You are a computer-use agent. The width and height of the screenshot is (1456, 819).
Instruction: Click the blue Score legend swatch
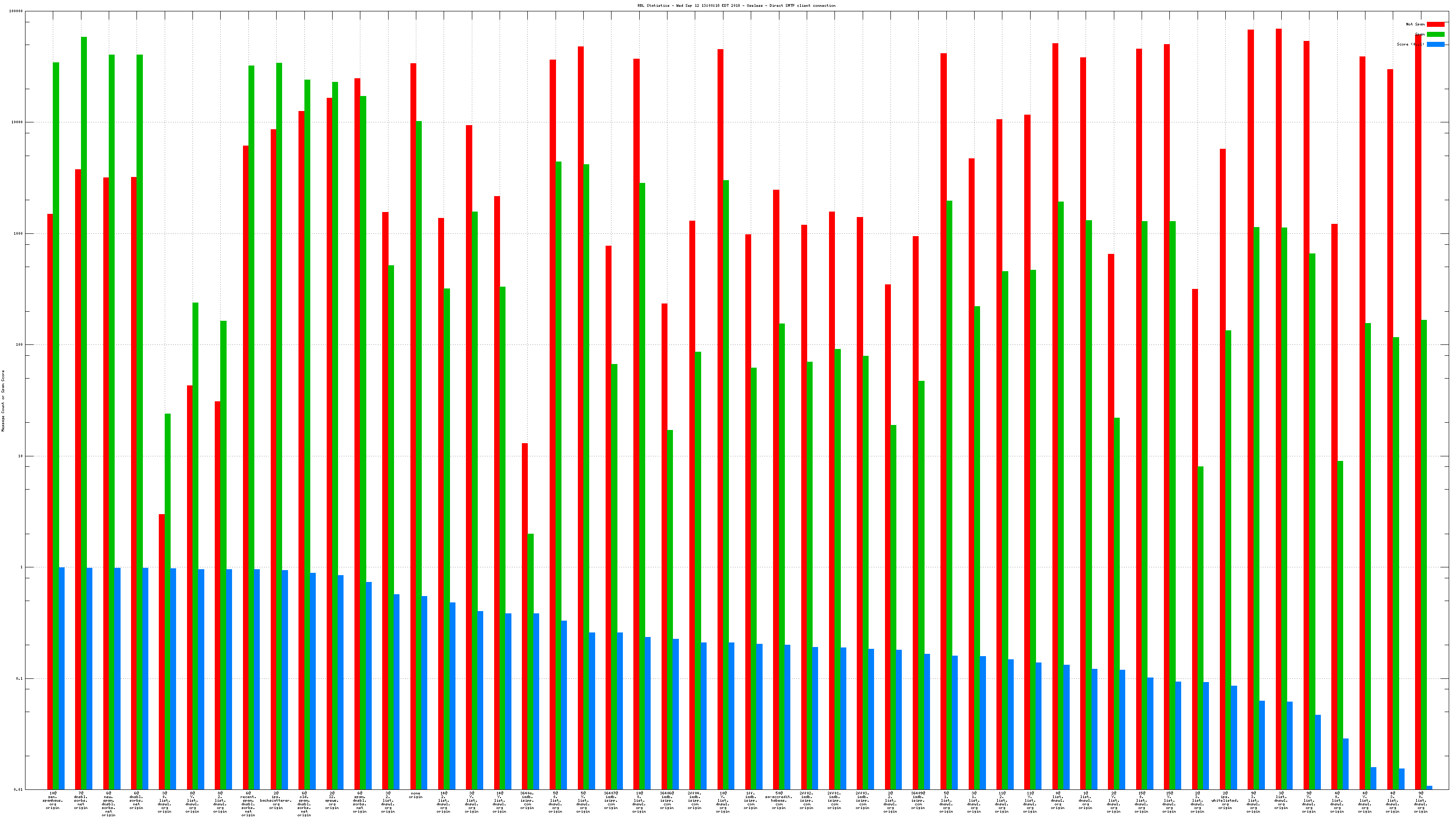[x=1435, y=44]
